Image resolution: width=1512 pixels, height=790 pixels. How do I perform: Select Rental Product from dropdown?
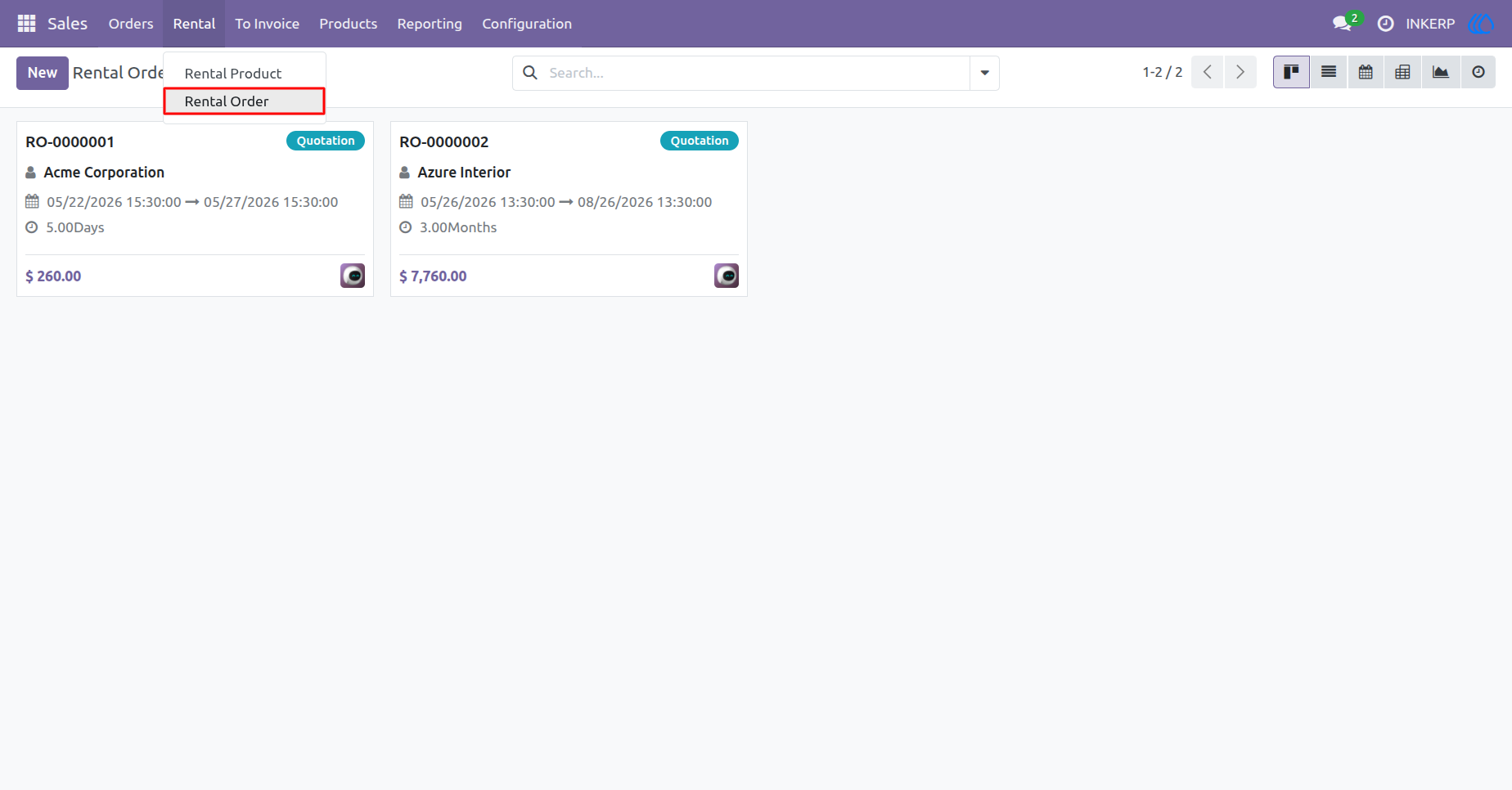point(245,74)
